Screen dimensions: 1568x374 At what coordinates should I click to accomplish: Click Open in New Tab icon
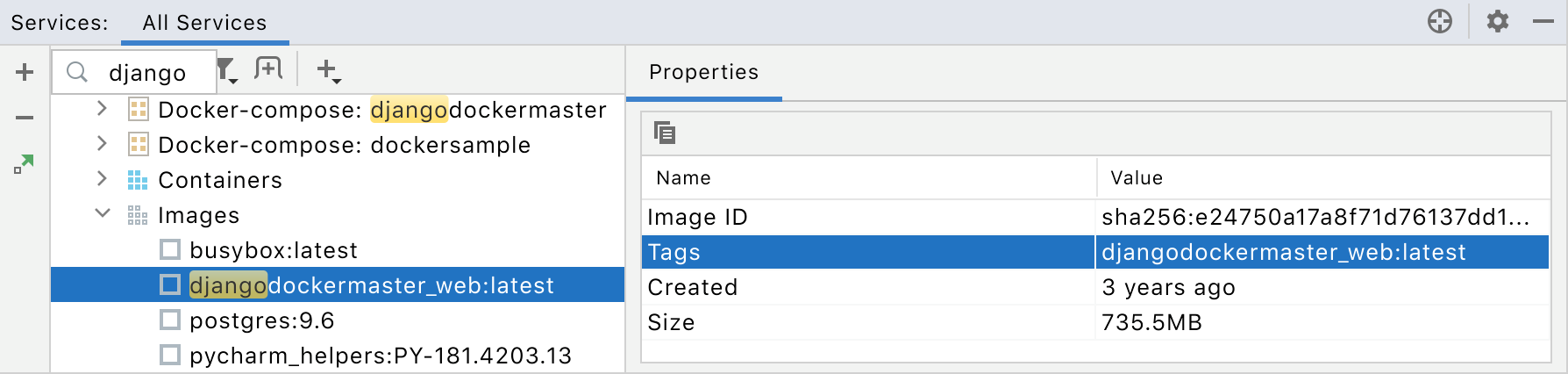click(x=268, y=68)
